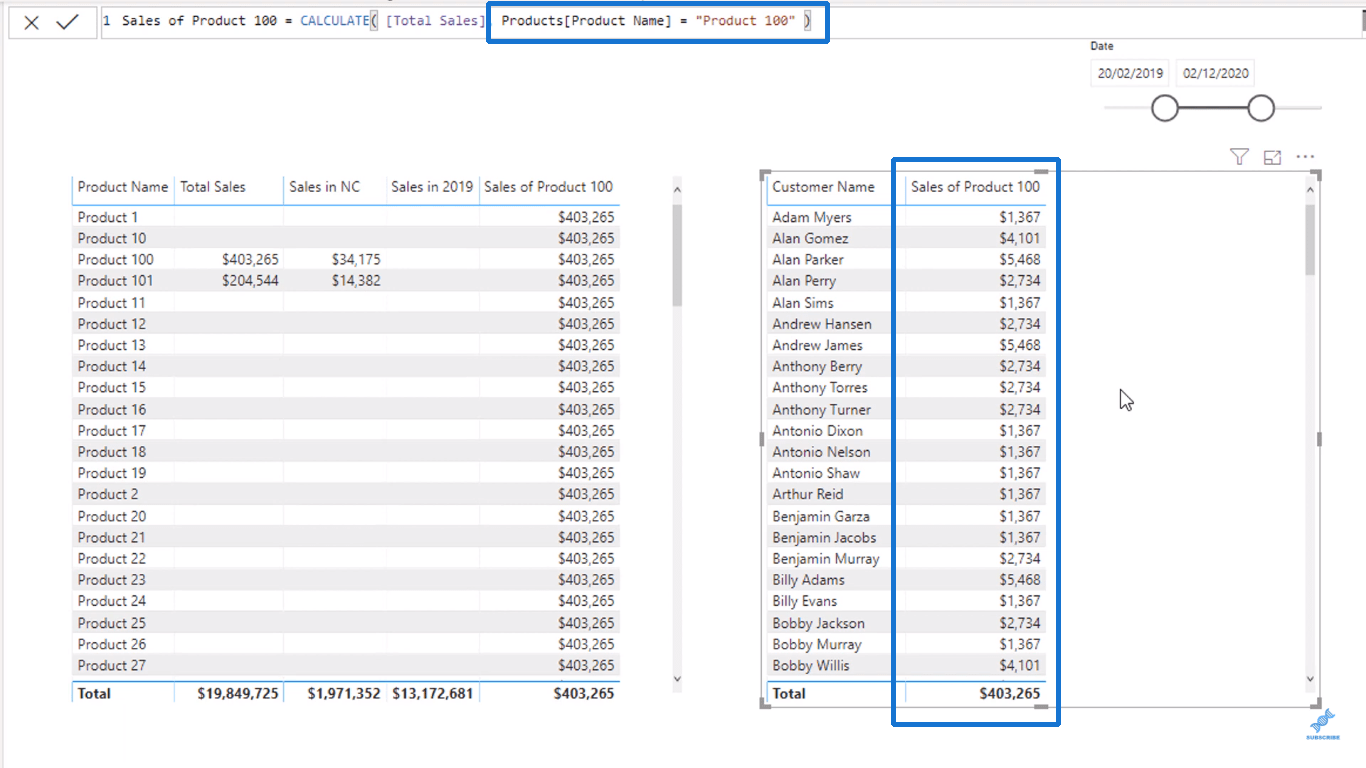
Task: Click the $14,382 Sales in NC value
Action: click(356, 281)
